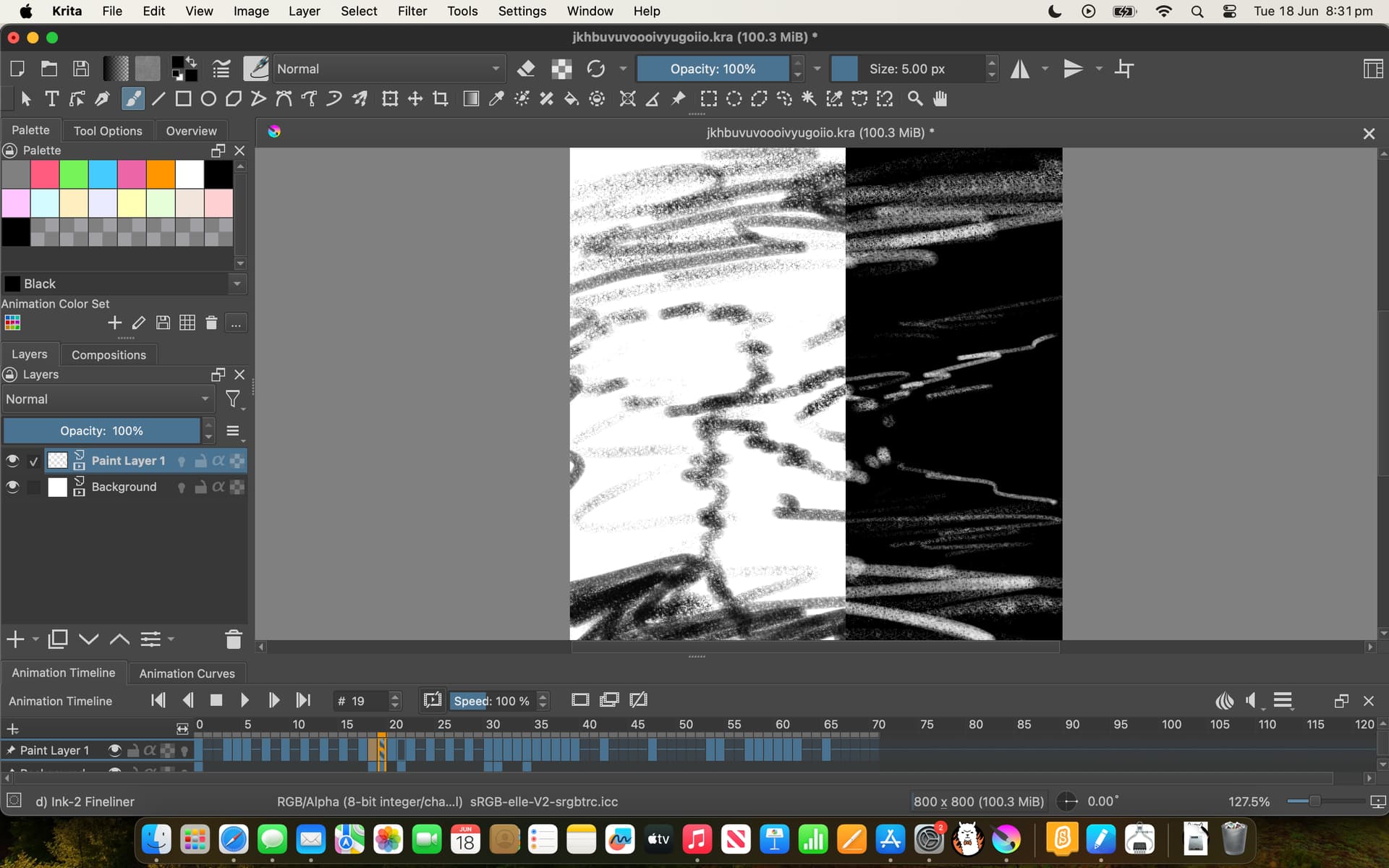1389x868 pixels.
Task: Open the layer blending mode Normal dropdown
Action: tap(108, 399)
